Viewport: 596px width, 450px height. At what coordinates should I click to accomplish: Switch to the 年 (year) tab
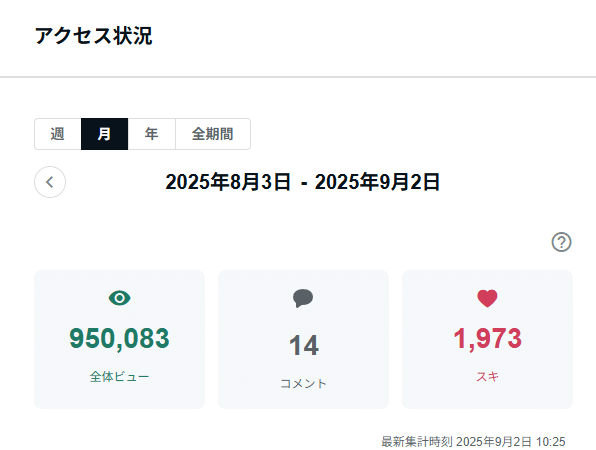(152, 134)
